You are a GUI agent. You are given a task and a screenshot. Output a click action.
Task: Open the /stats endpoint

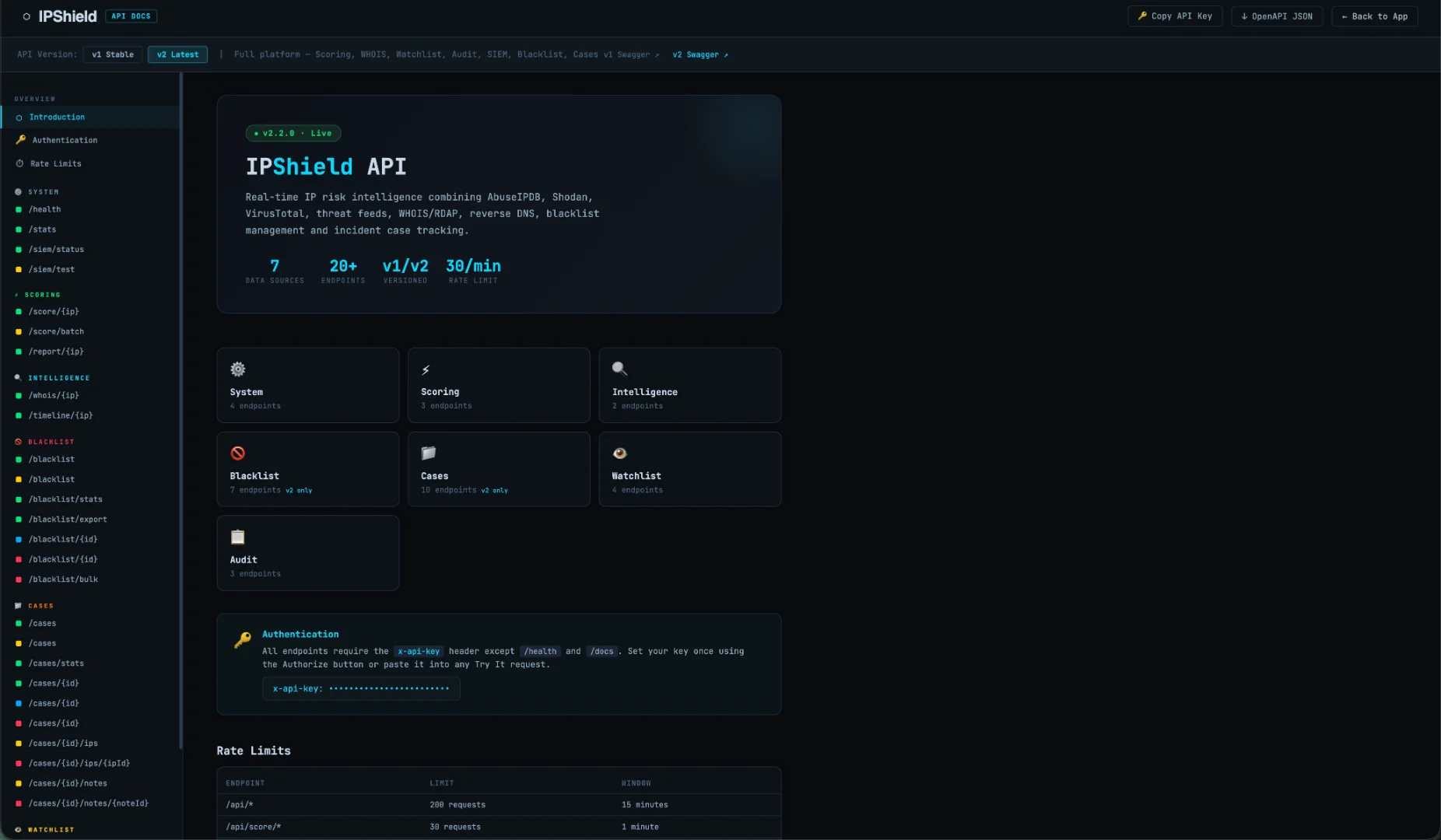click(90, 229)
